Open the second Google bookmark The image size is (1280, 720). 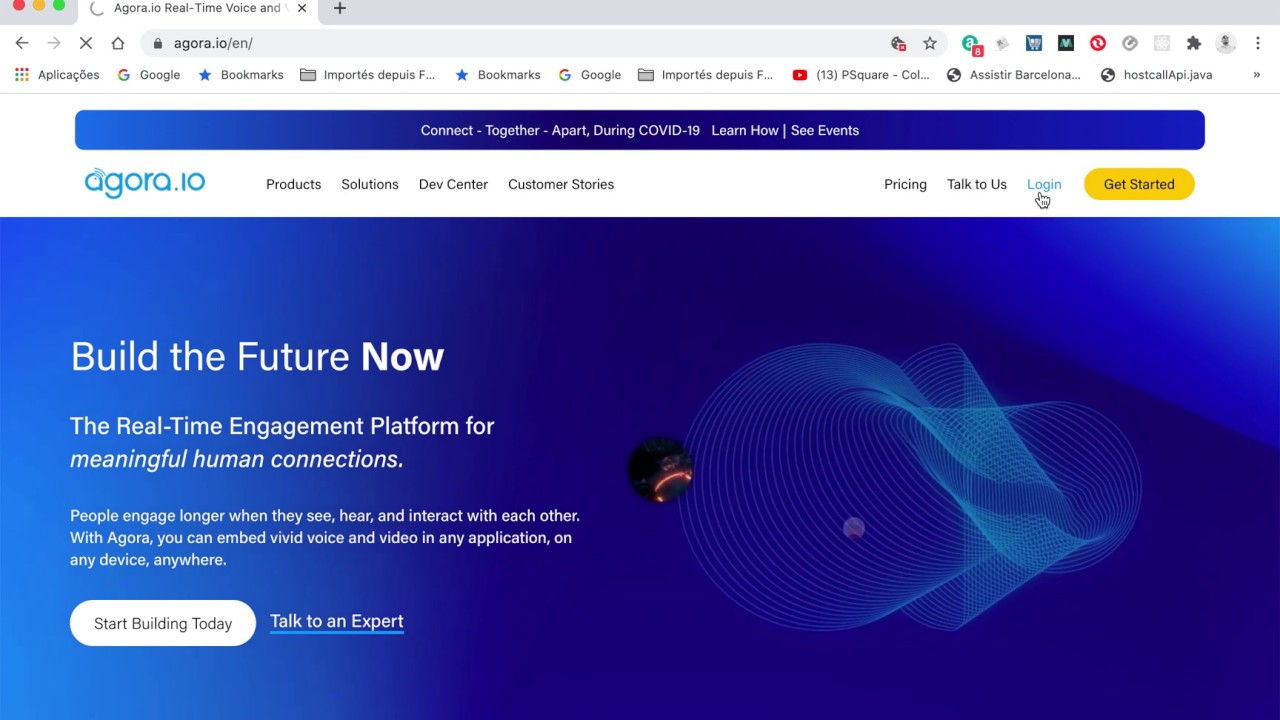coord(590,75)
